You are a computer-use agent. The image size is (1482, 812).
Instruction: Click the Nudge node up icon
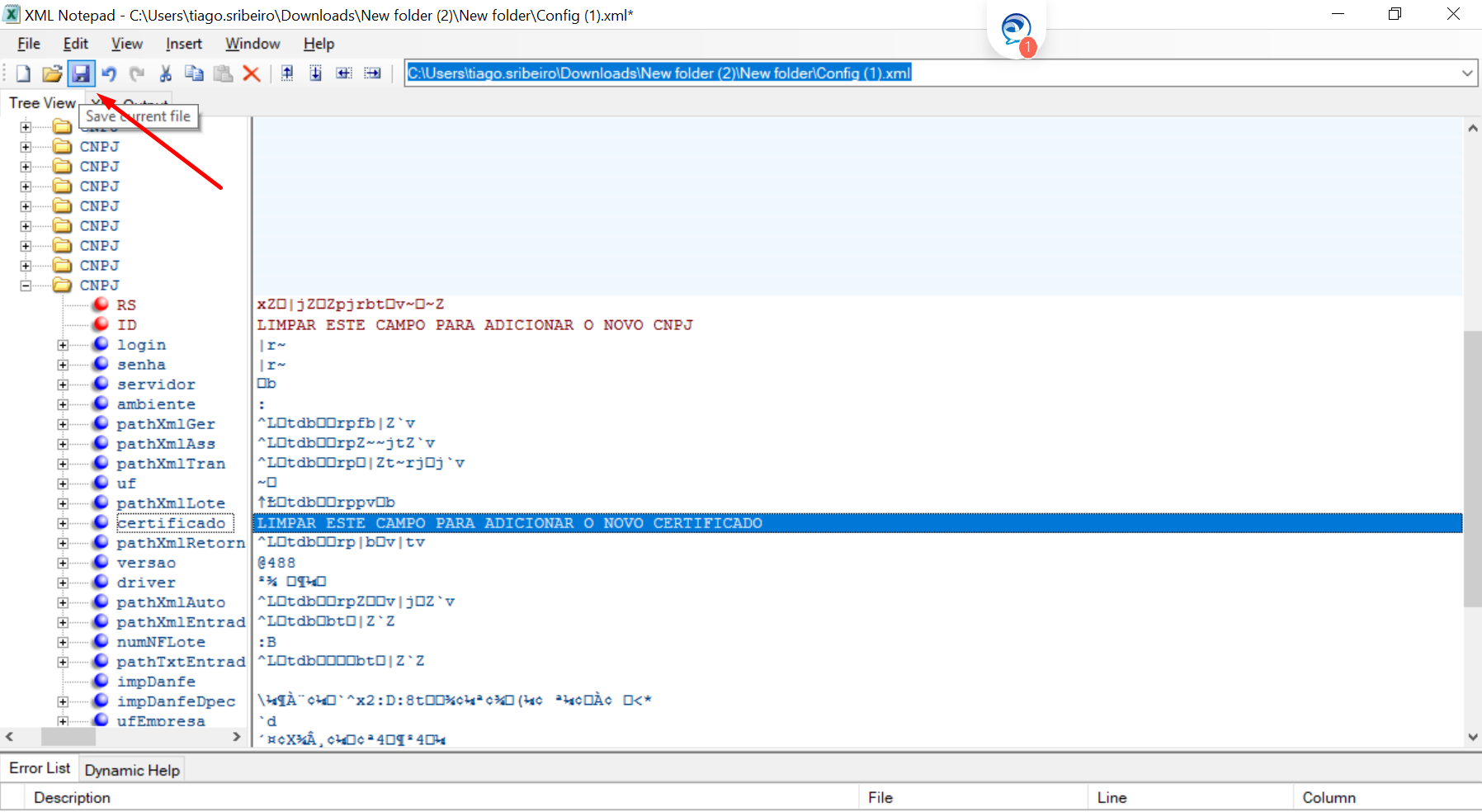pos(287,73)
